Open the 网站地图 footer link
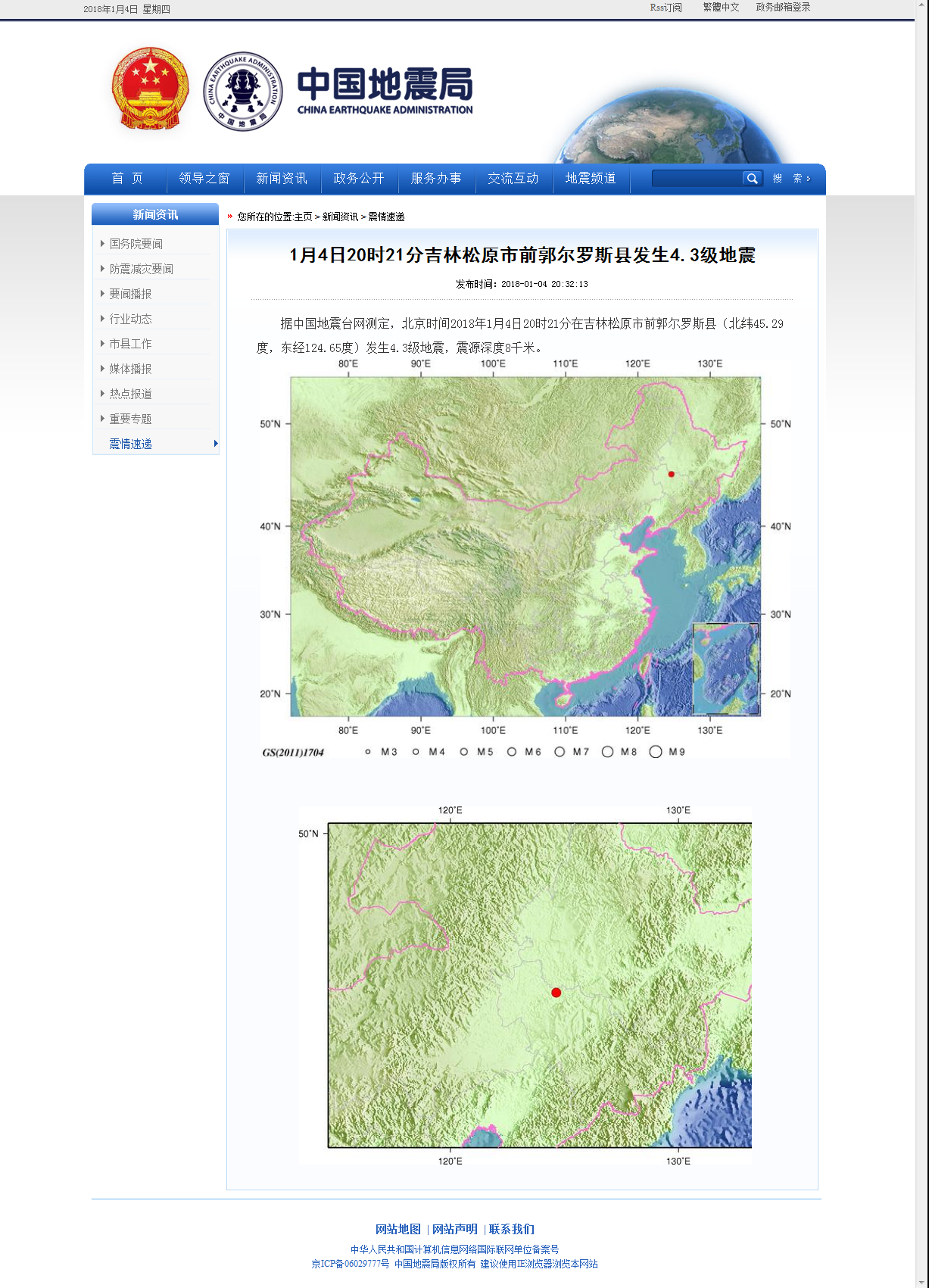 [x=397, y=1229]
